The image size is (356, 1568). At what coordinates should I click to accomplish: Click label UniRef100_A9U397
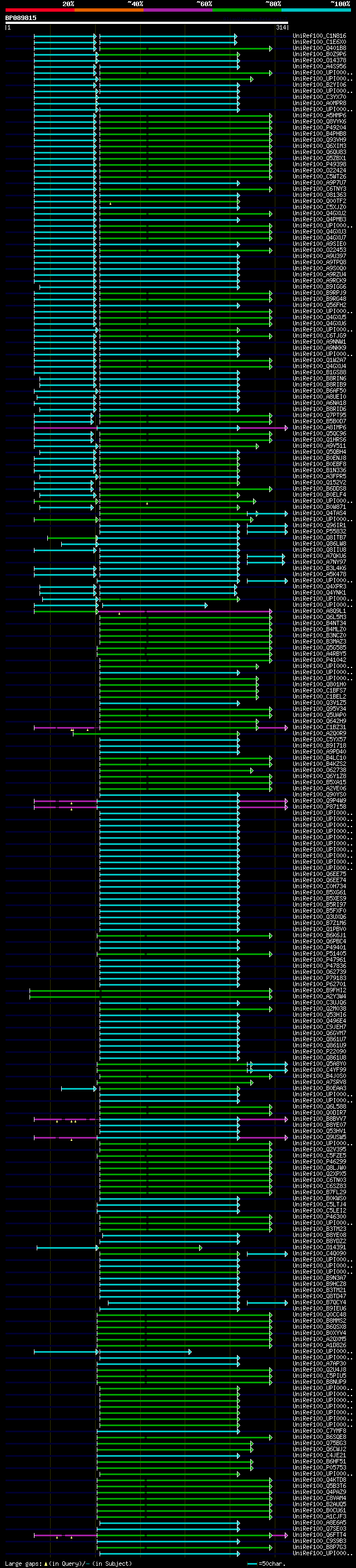(x=319, y=256)
